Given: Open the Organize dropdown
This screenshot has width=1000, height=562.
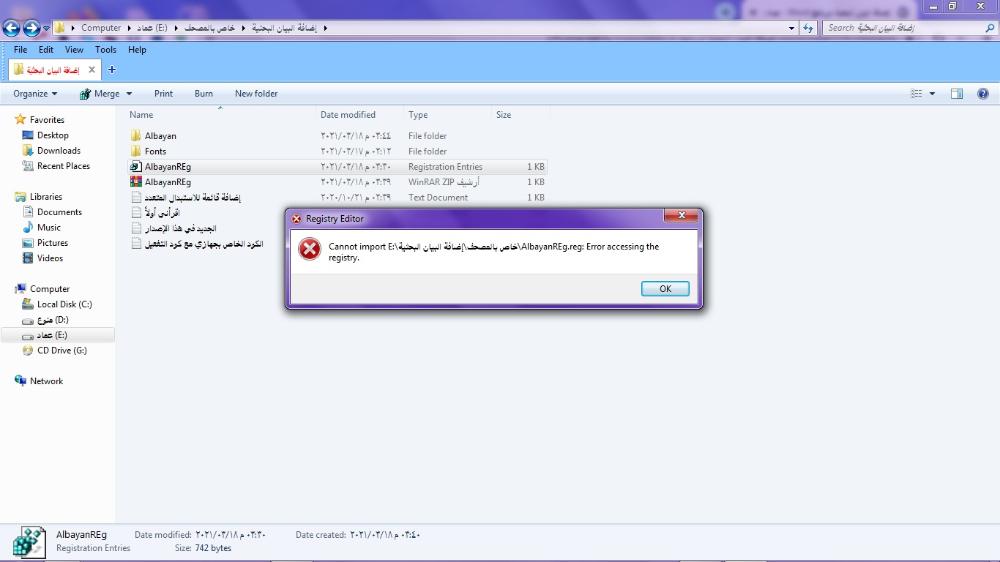Looking at the screenshot, I should 35,93.
